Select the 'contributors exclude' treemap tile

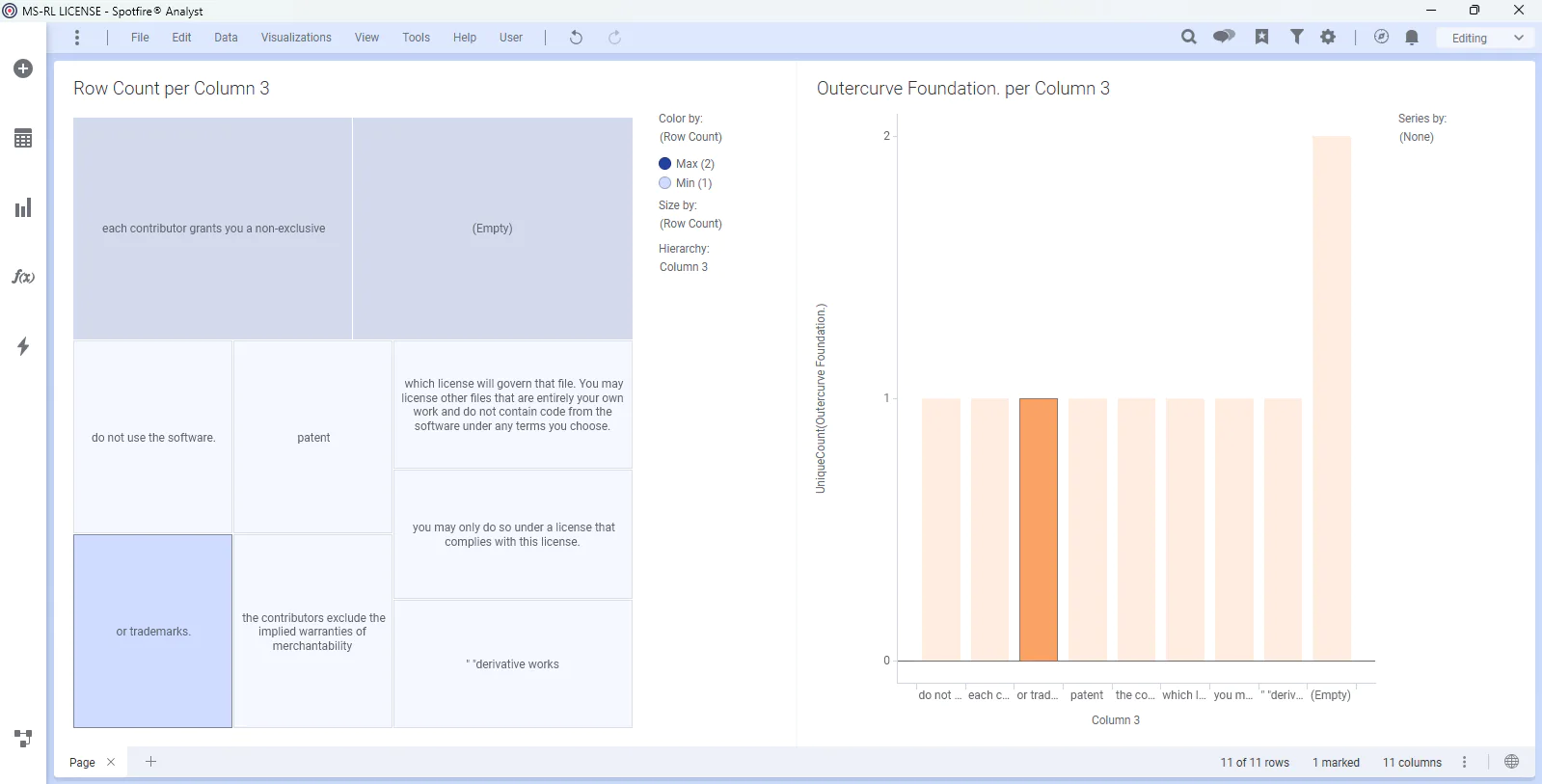tap(313, 632)
